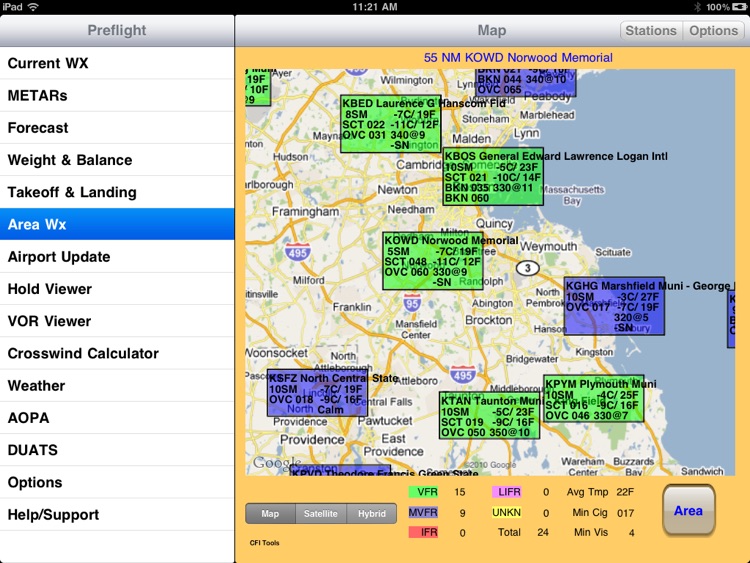Tap the station box showing BKN 044 340@10
This screenshot has width=750, height=563.
coord(526,83)
